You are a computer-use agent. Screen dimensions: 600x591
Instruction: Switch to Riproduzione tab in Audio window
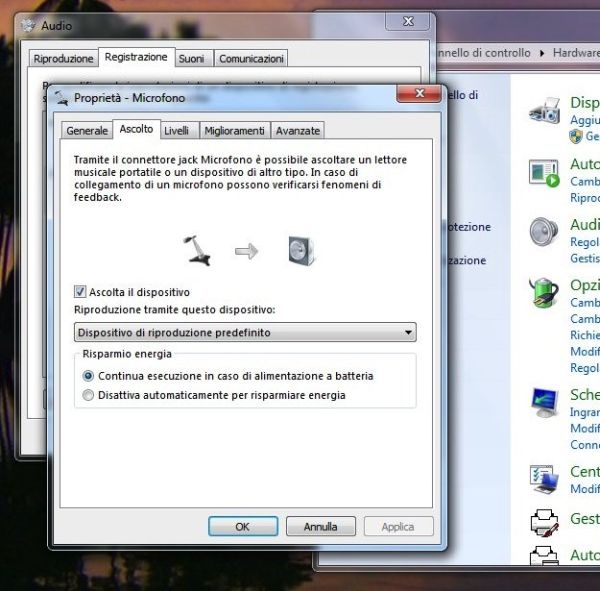click(63, 59)
